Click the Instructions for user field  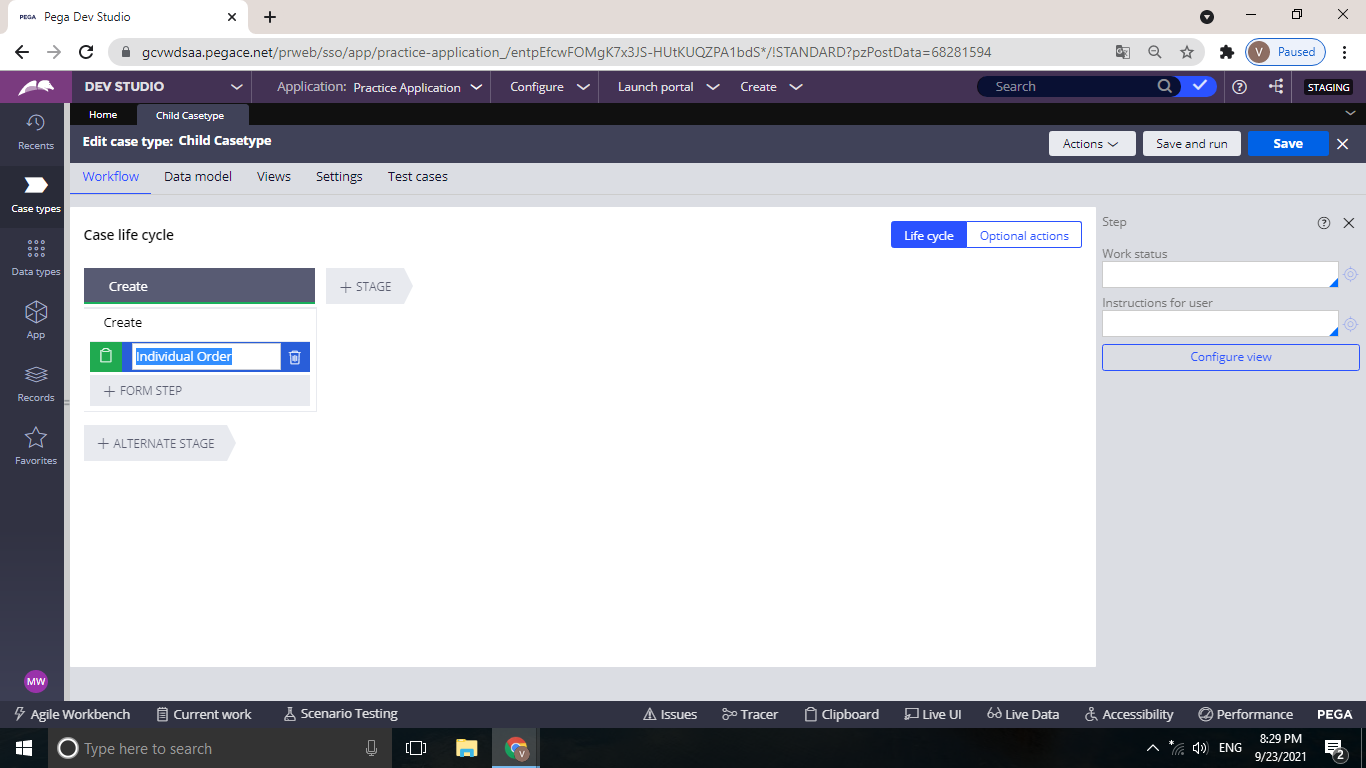(x=1220, y=324)
